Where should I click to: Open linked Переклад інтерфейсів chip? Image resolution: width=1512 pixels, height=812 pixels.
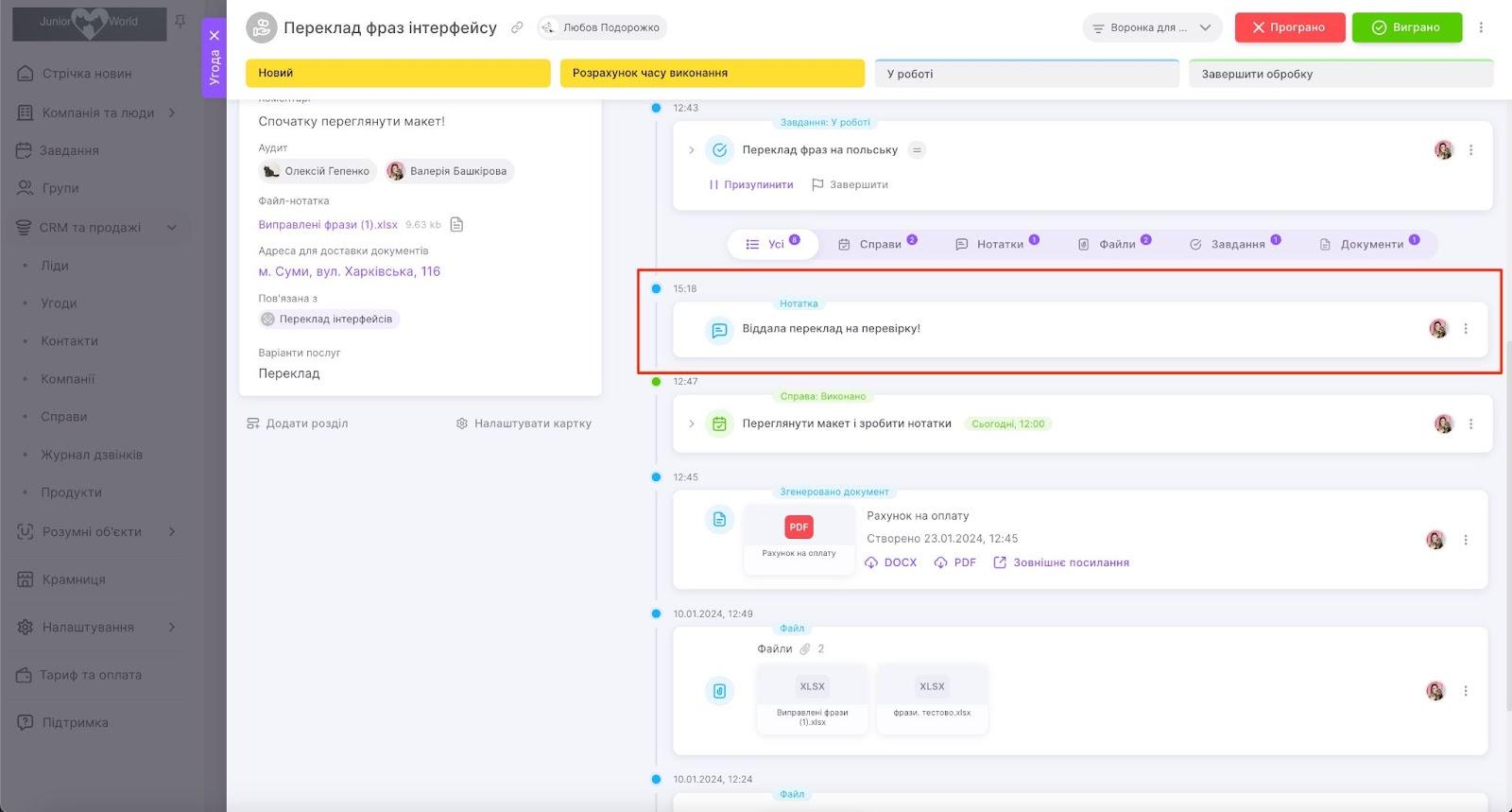(x=329, y=320)
